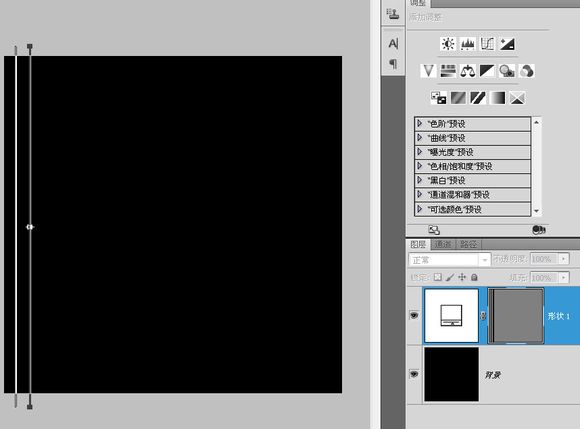Open the Character panel icon
Image resolution: width=580 pixels, height=429 pixels.
(393, 44)
